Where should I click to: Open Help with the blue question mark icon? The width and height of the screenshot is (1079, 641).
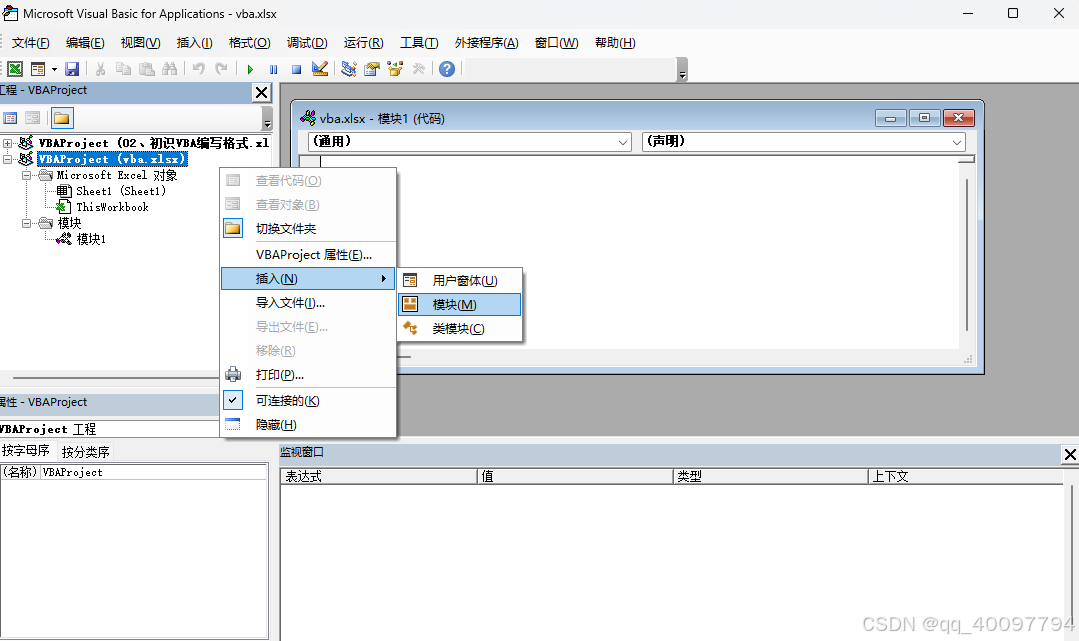(447, 69)
